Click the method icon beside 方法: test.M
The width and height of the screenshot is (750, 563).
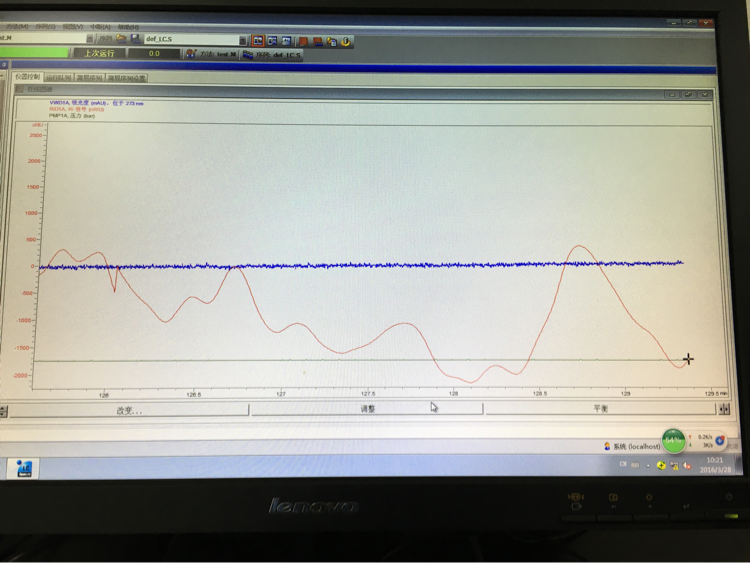tap(191, 54)
